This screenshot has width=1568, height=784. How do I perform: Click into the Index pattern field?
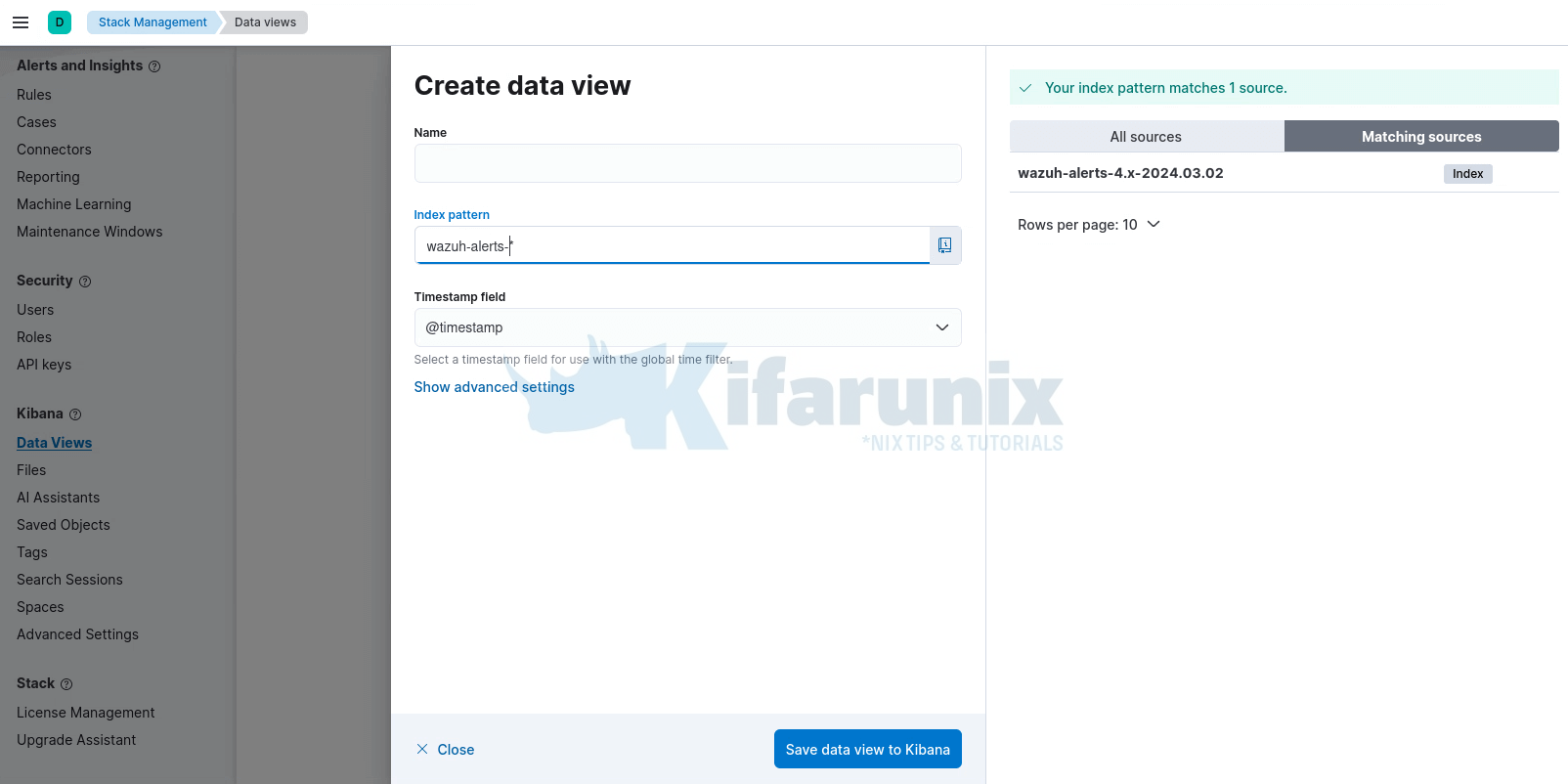click(x=672, y=245)
